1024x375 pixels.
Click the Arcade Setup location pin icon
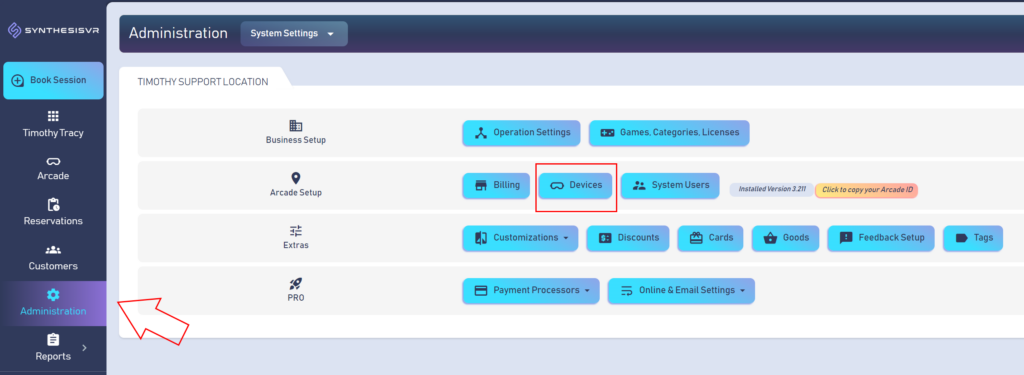296,178
